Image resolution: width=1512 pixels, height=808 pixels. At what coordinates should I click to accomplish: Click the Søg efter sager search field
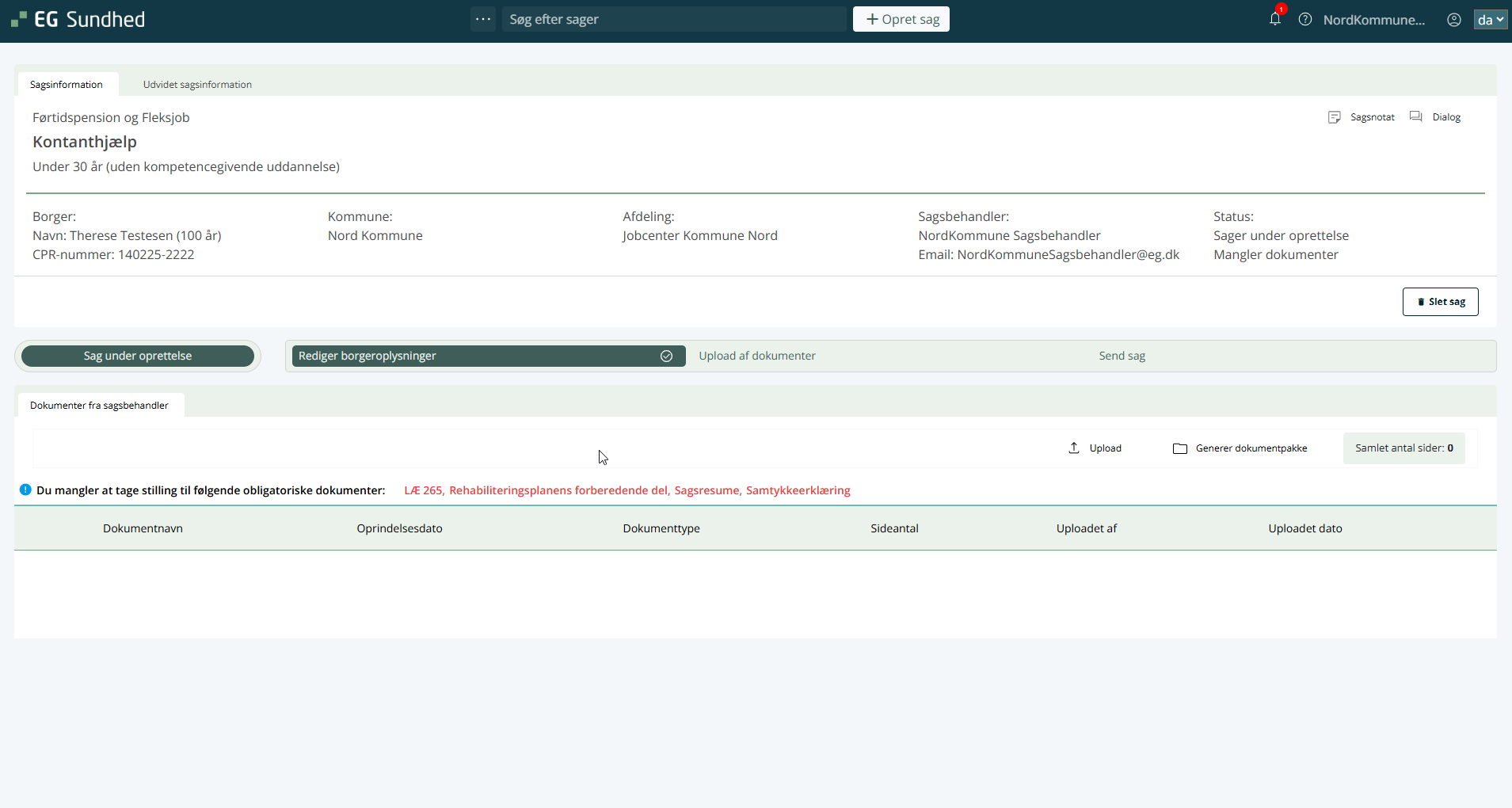[x=673, y=19]
